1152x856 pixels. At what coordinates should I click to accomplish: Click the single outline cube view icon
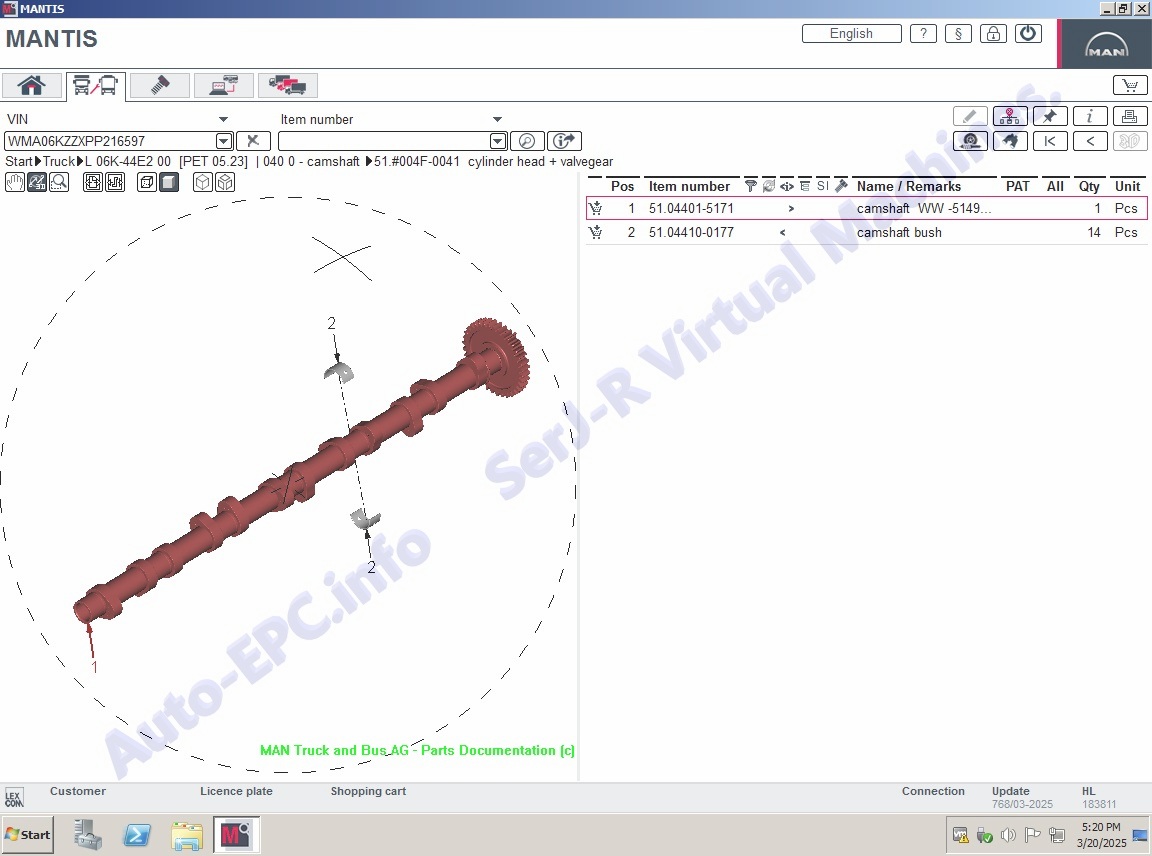(x=202, y=182)
